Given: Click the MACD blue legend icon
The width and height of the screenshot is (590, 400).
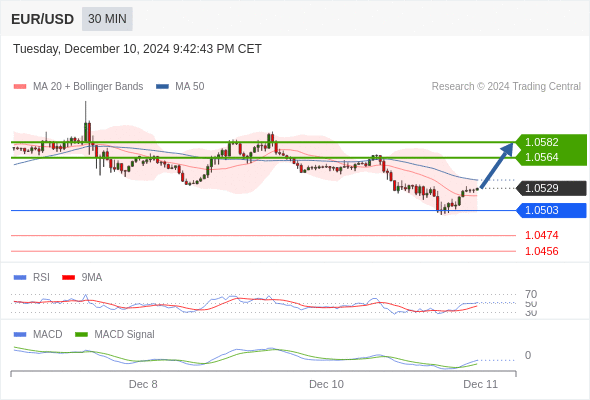Looking at the screenshot, I should 20,335.
